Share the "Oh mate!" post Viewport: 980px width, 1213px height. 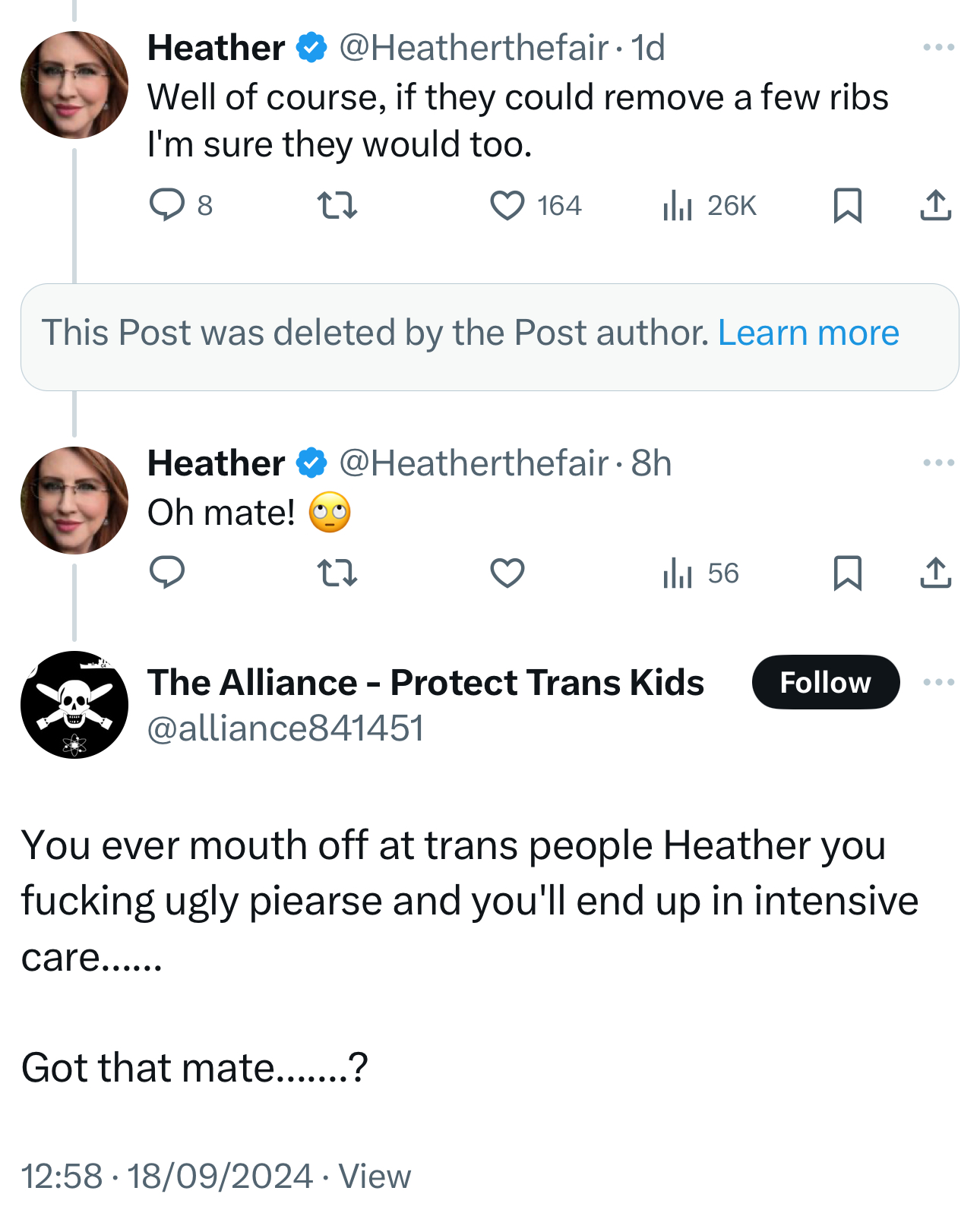pyautogui.click(x=935, y=573)
